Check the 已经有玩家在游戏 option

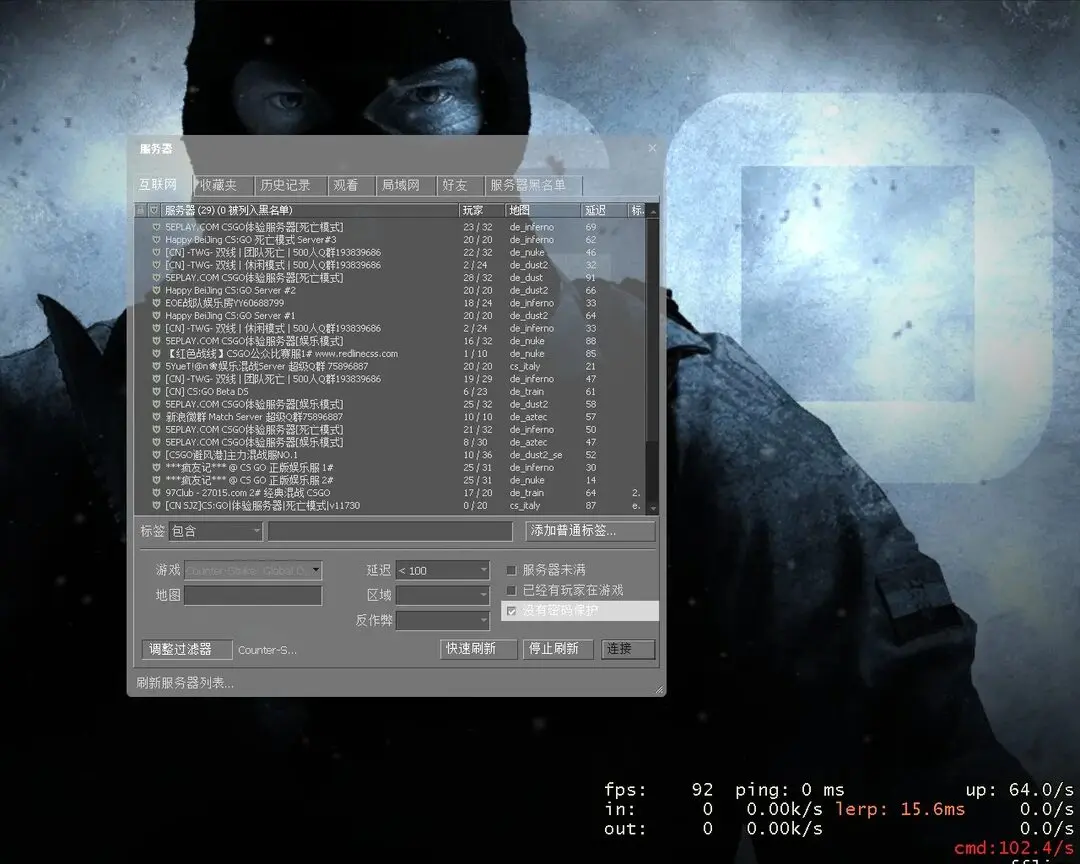pyautogui.click(x=512, y=590)
